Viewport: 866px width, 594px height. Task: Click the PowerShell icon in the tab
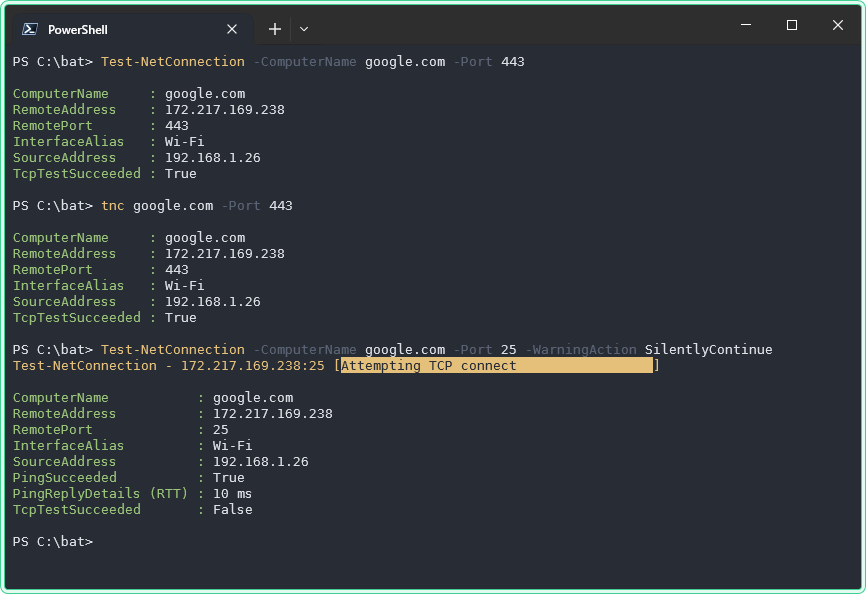click(29, 29)
